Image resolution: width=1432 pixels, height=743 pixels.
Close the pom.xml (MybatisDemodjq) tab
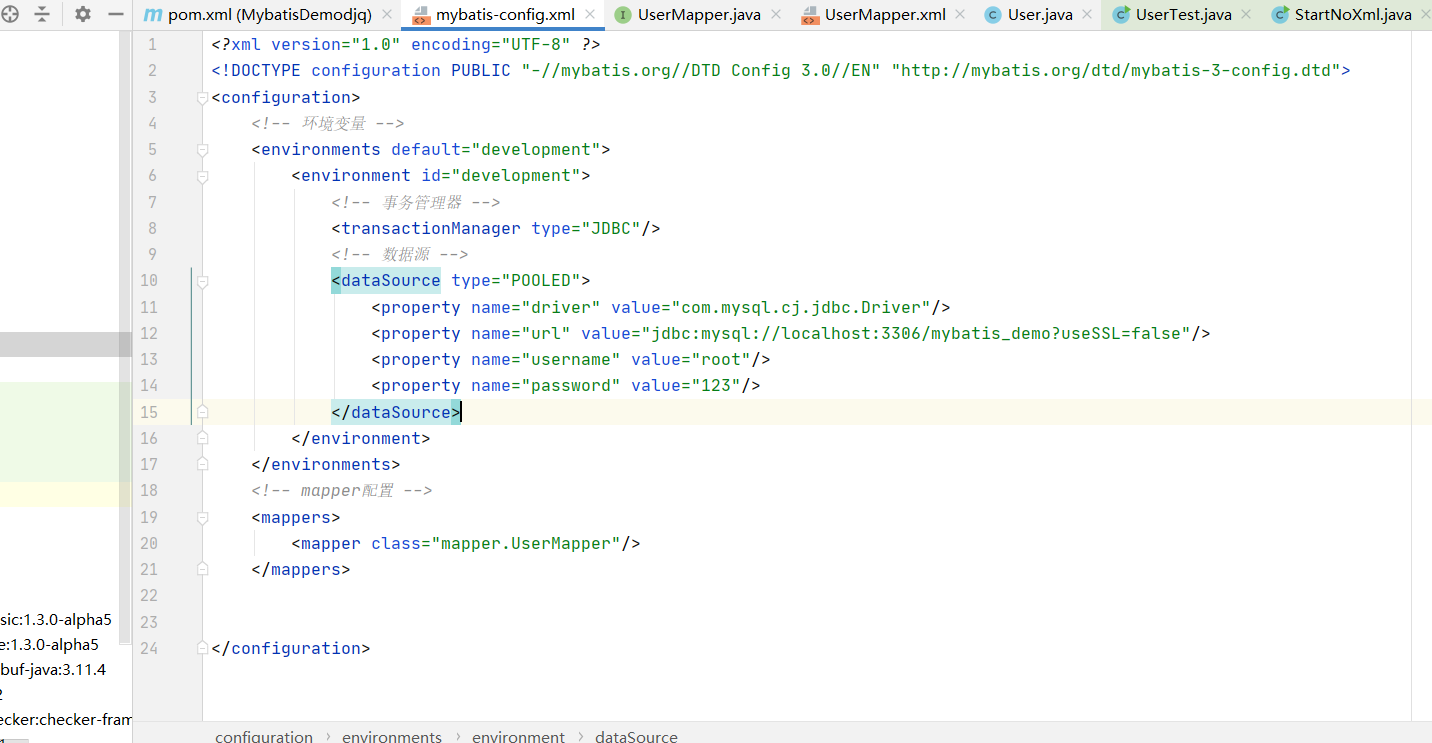tap(387, 15)
